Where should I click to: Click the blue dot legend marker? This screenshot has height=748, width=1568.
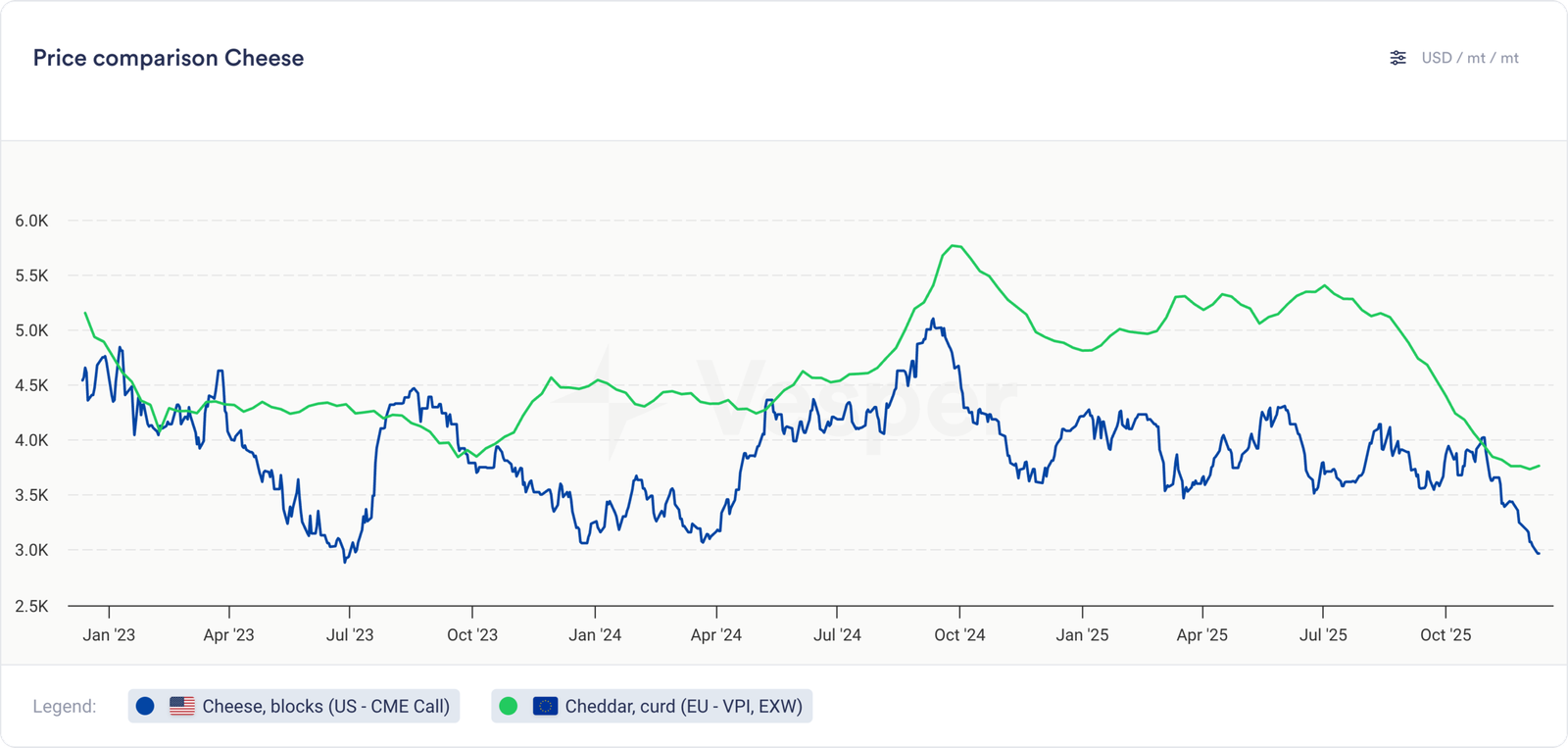(145, 706)
